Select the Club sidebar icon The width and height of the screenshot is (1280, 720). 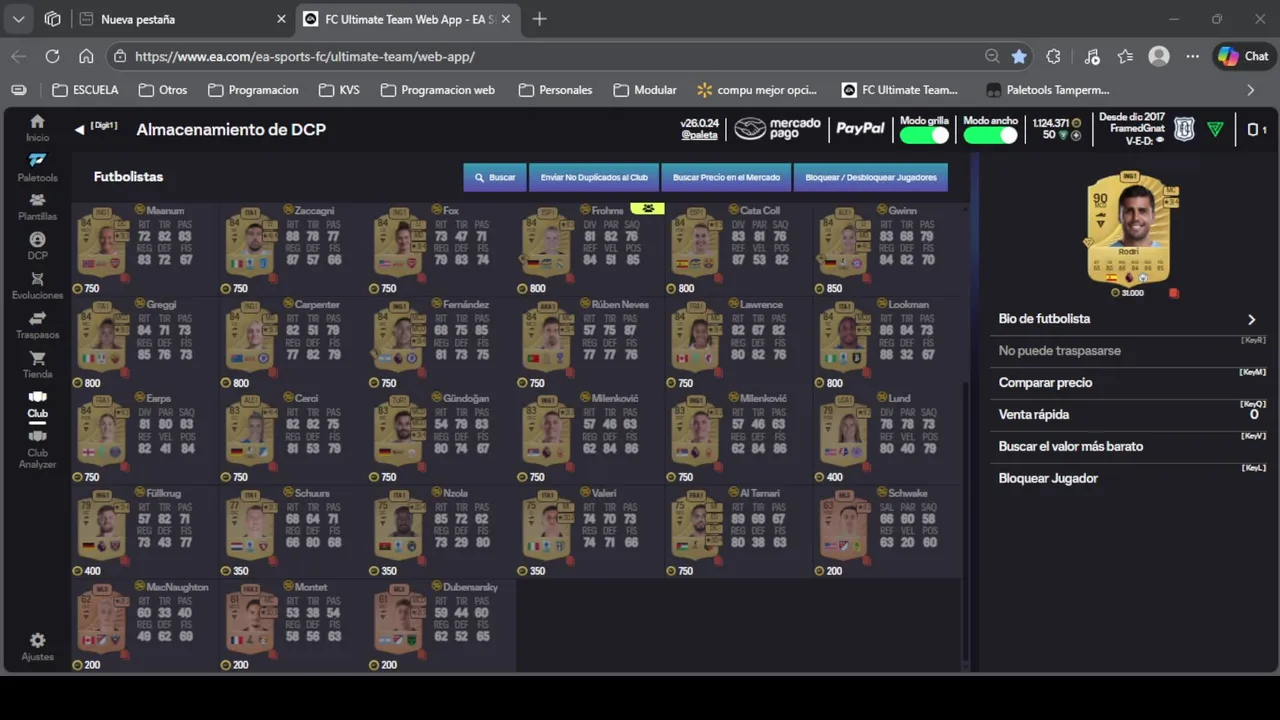[x=37, y=404]
